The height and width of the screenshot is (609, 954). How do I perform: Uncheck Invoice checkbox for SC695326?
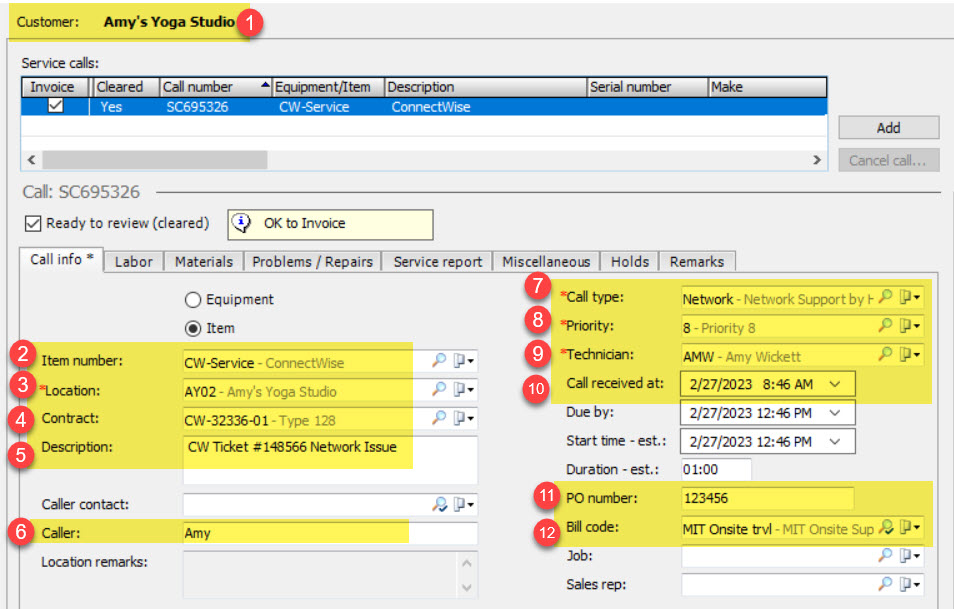point(55,105)
